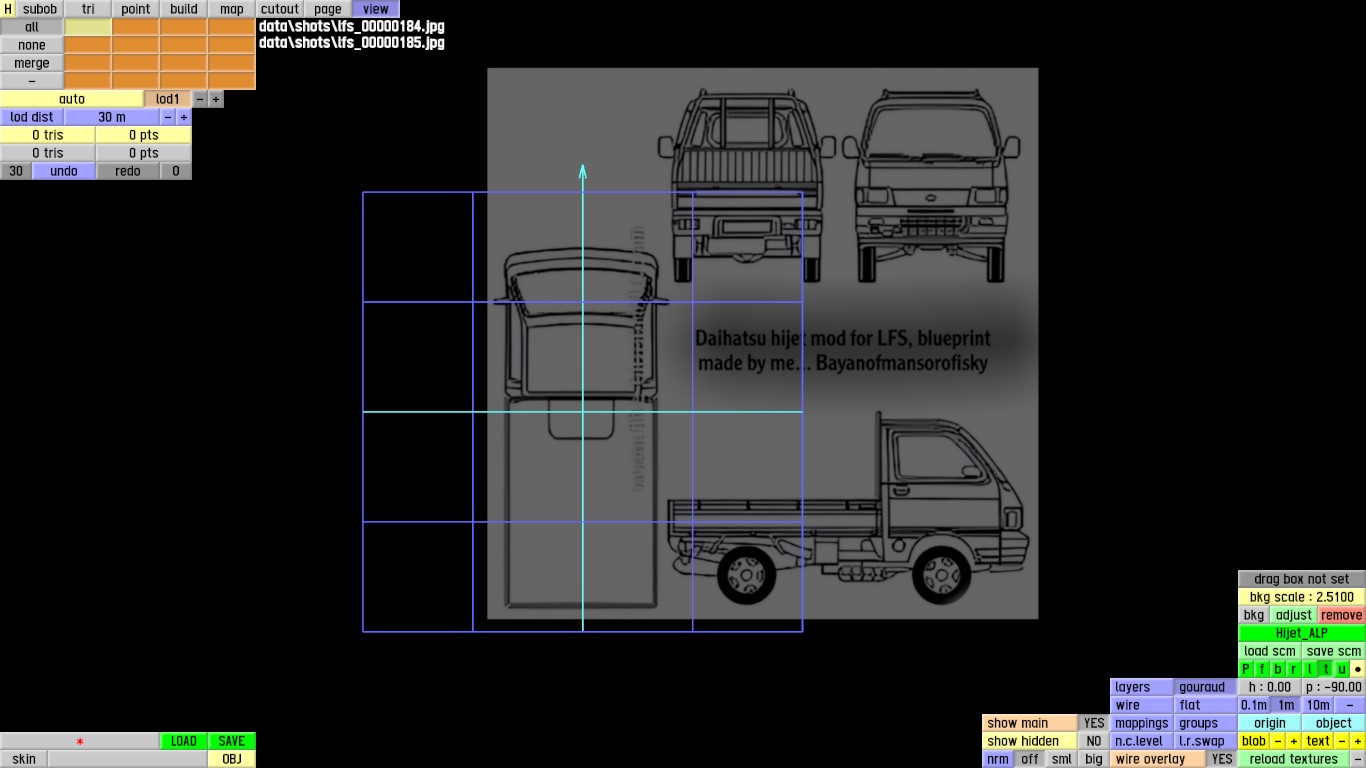The height and width of the screenshot is (768, 1366).
Task: Click the bkg scale : 2.5100 value
Action: point(1302,597)
